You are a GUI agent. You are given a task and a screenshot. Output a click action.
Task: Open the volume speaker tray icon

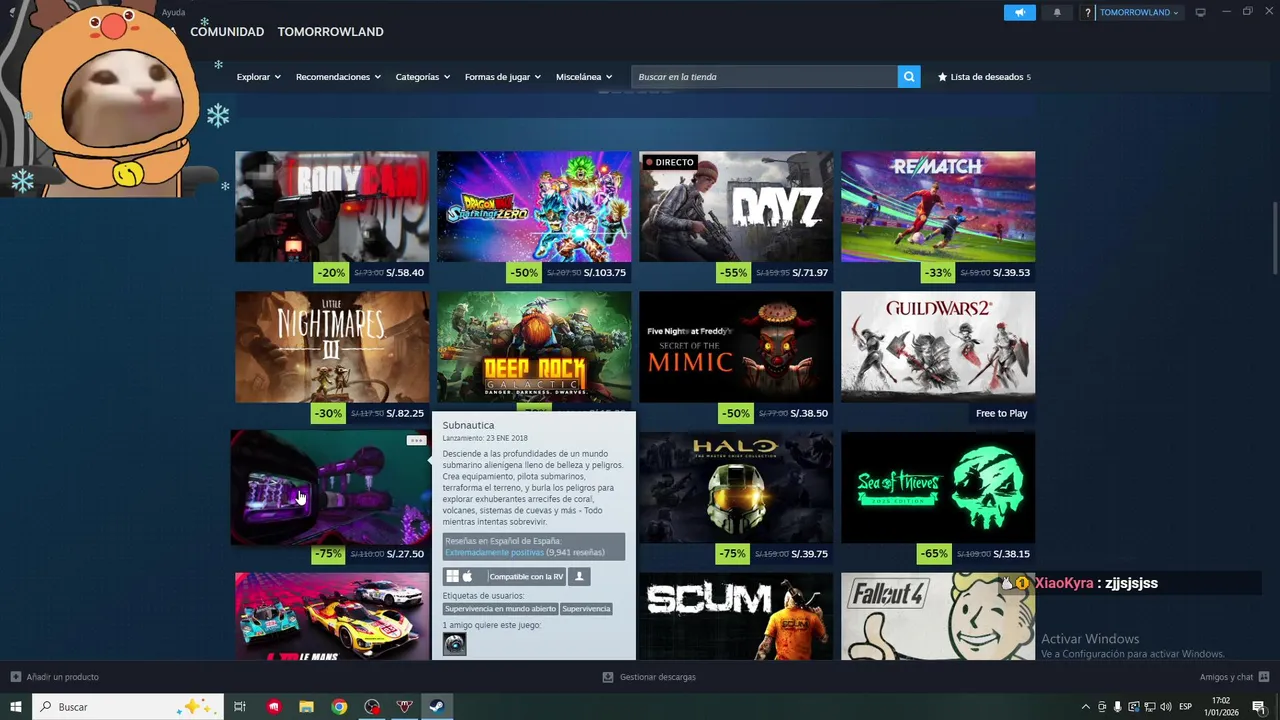point(1165,707)
